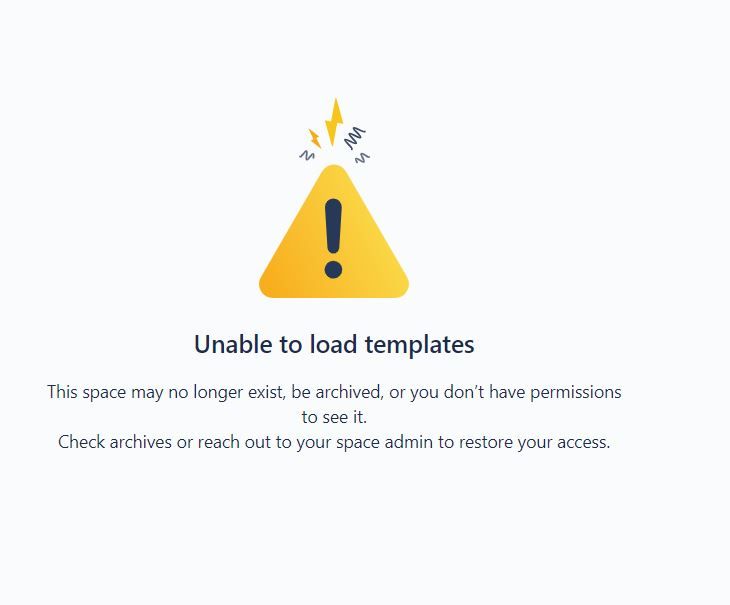Click the small grey squiggle left of the triangle's top
The image size is (730, 605).
click(x=307, y=155)
